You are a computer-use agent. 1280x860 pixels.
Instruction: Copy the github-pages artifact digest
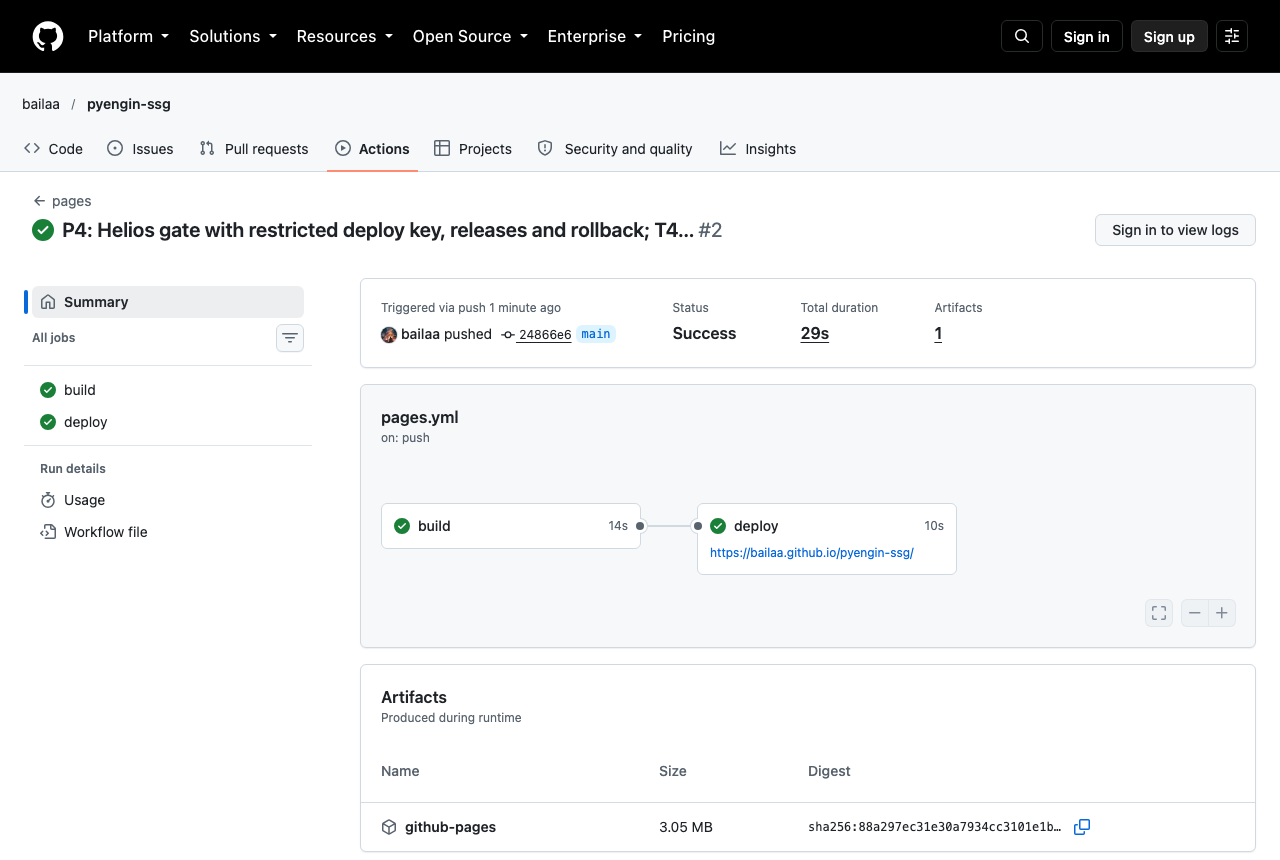click(1082, 827)
